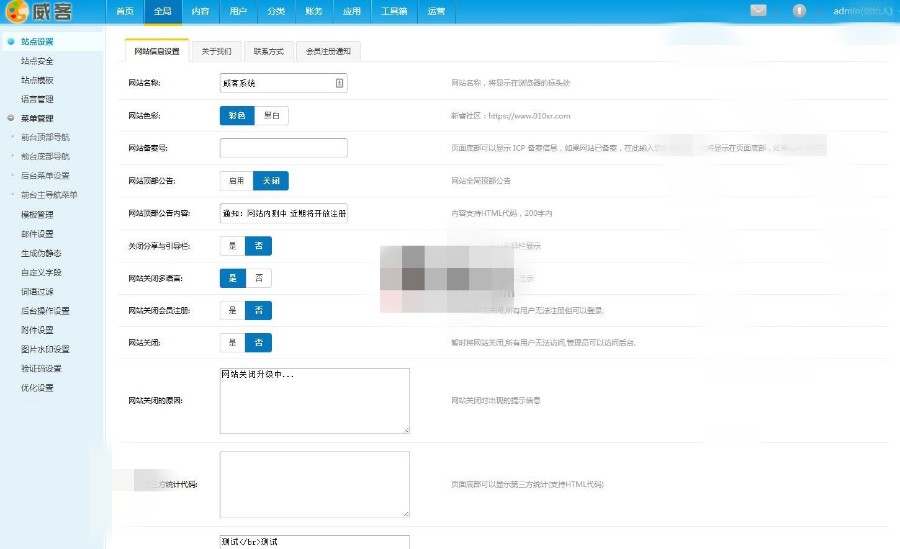900x549 pixels.
Task: Open the admin account dropdown
Action: [863, 11]
